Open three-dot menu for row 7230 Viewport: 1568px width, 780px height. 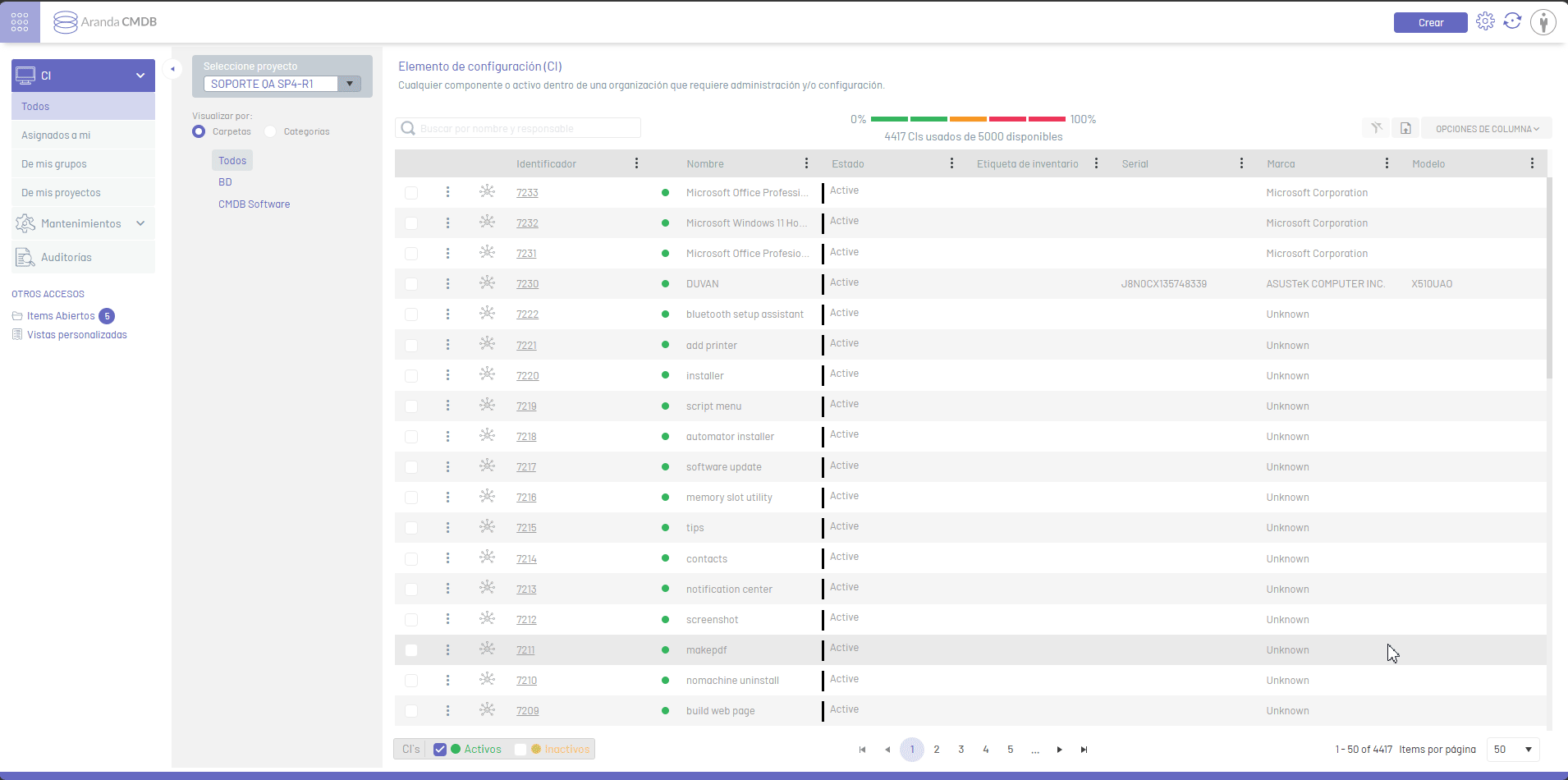point(447,283)
